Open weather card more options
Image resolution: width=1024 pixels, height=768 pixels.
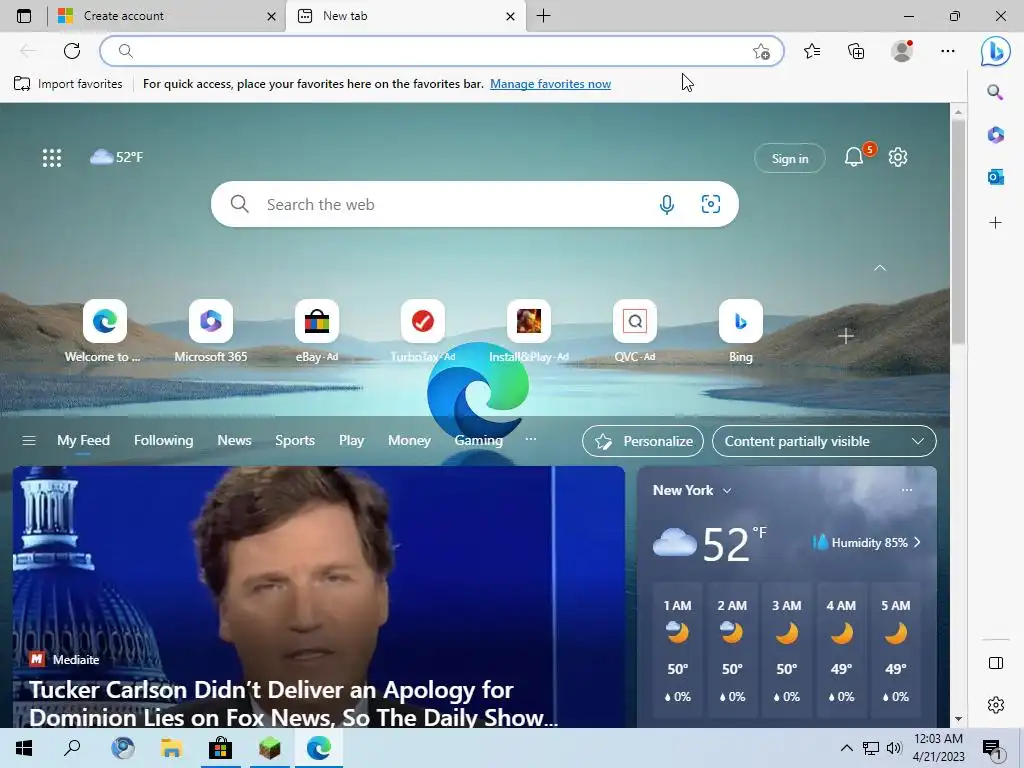906,490
